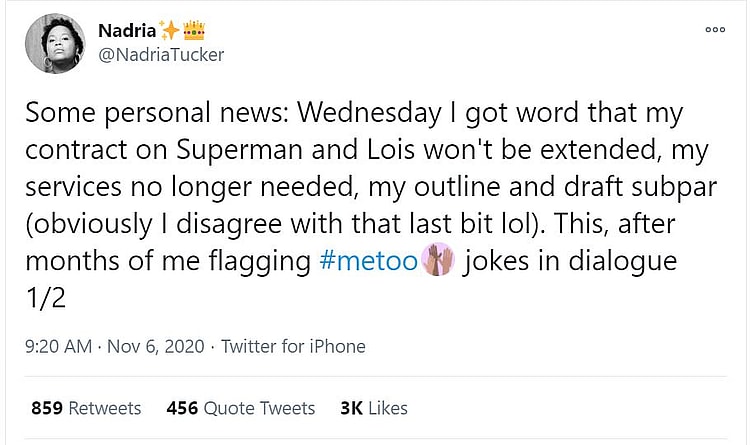The image size is (750, 445).
Task: Click "Superman and Lois" in the tweet
Action: 270,150
